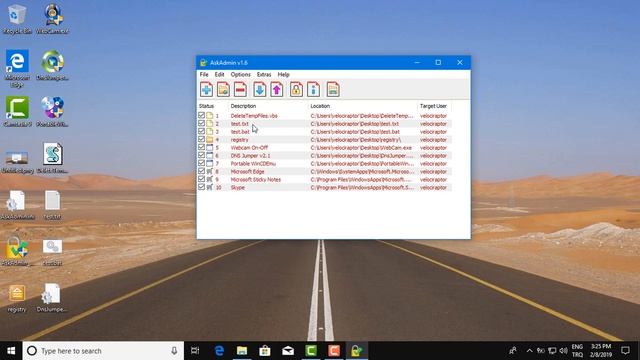Open the File menu
The image size is (640, 360).
pyautogui.click(x=204, y=75)
